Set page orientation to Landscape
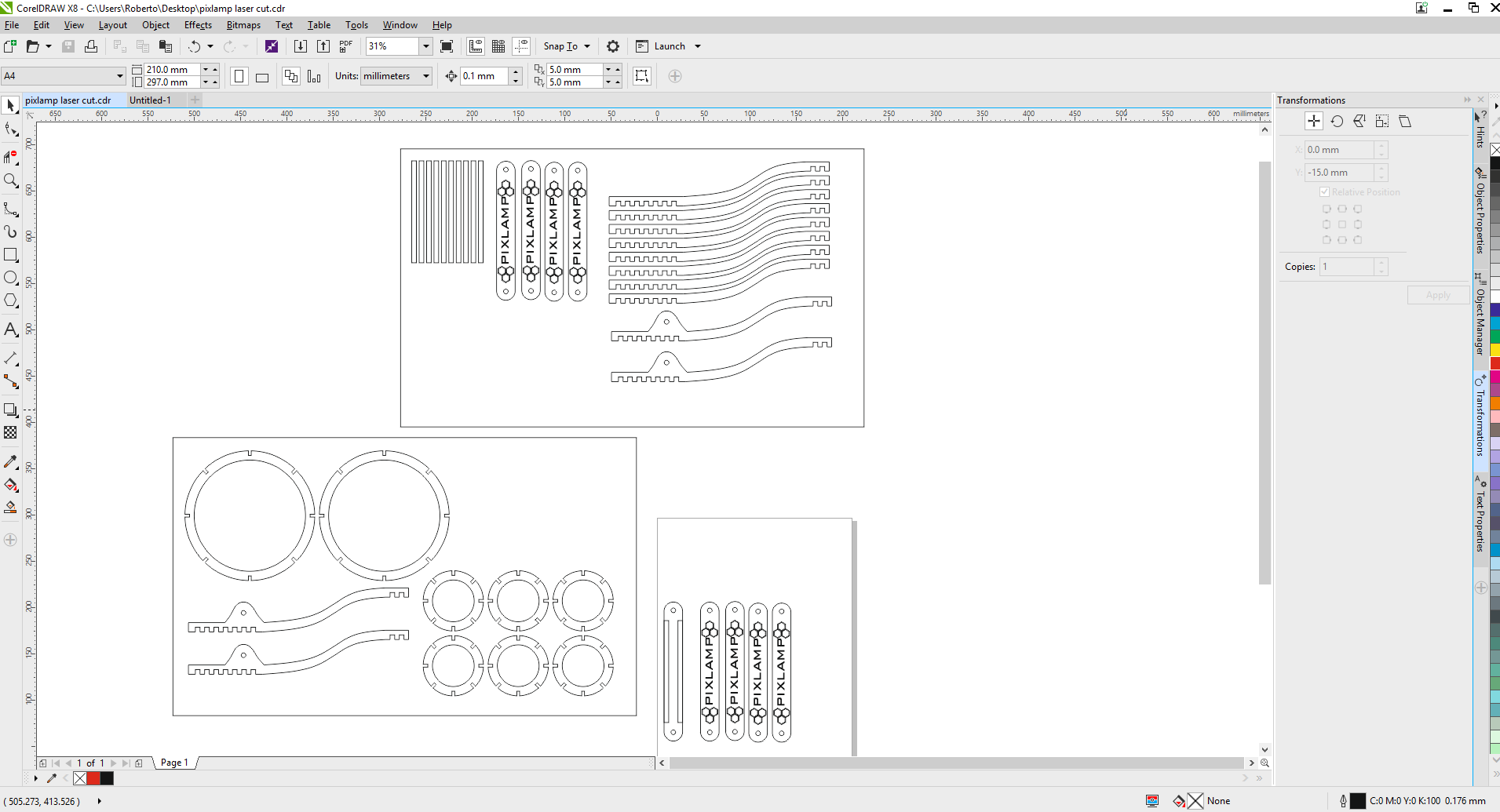 (x=262, y=76)
